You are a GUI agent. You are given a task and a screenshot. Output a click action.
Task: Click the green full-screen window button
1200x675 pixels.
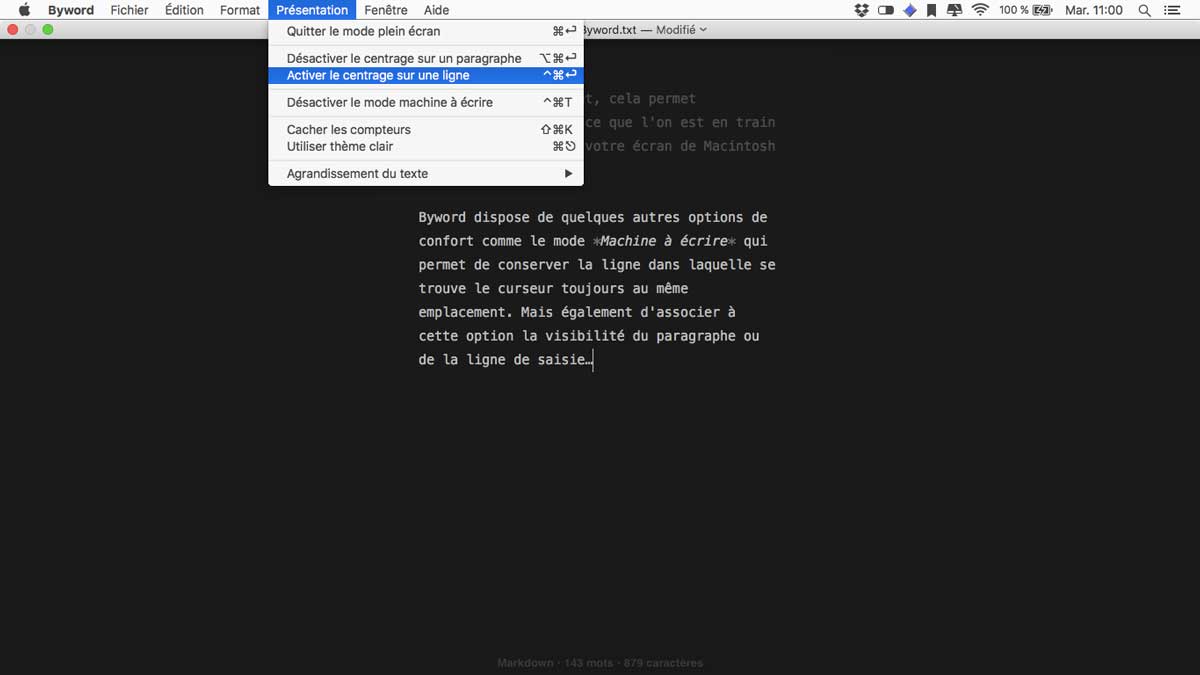(47, 30)
